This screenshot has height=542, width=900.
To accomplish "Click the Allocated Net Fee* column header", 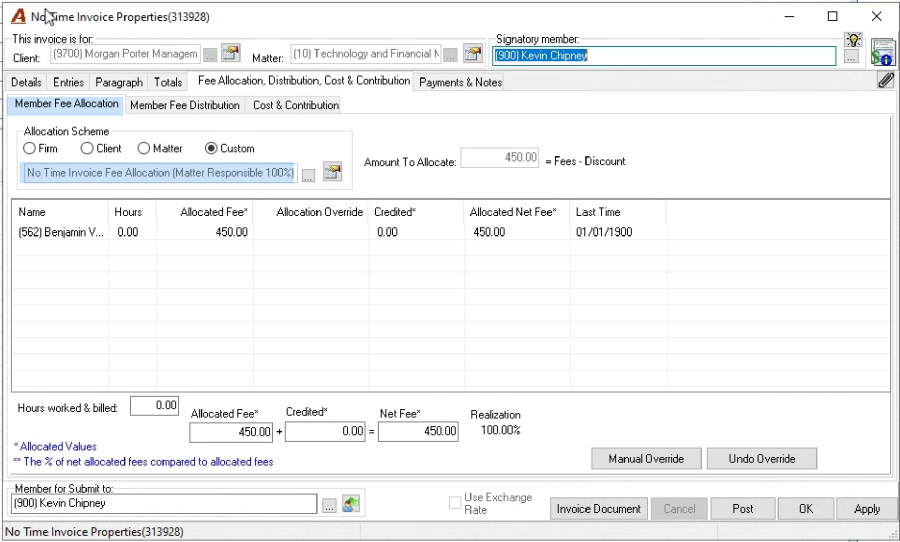I will tap(517, 212).
